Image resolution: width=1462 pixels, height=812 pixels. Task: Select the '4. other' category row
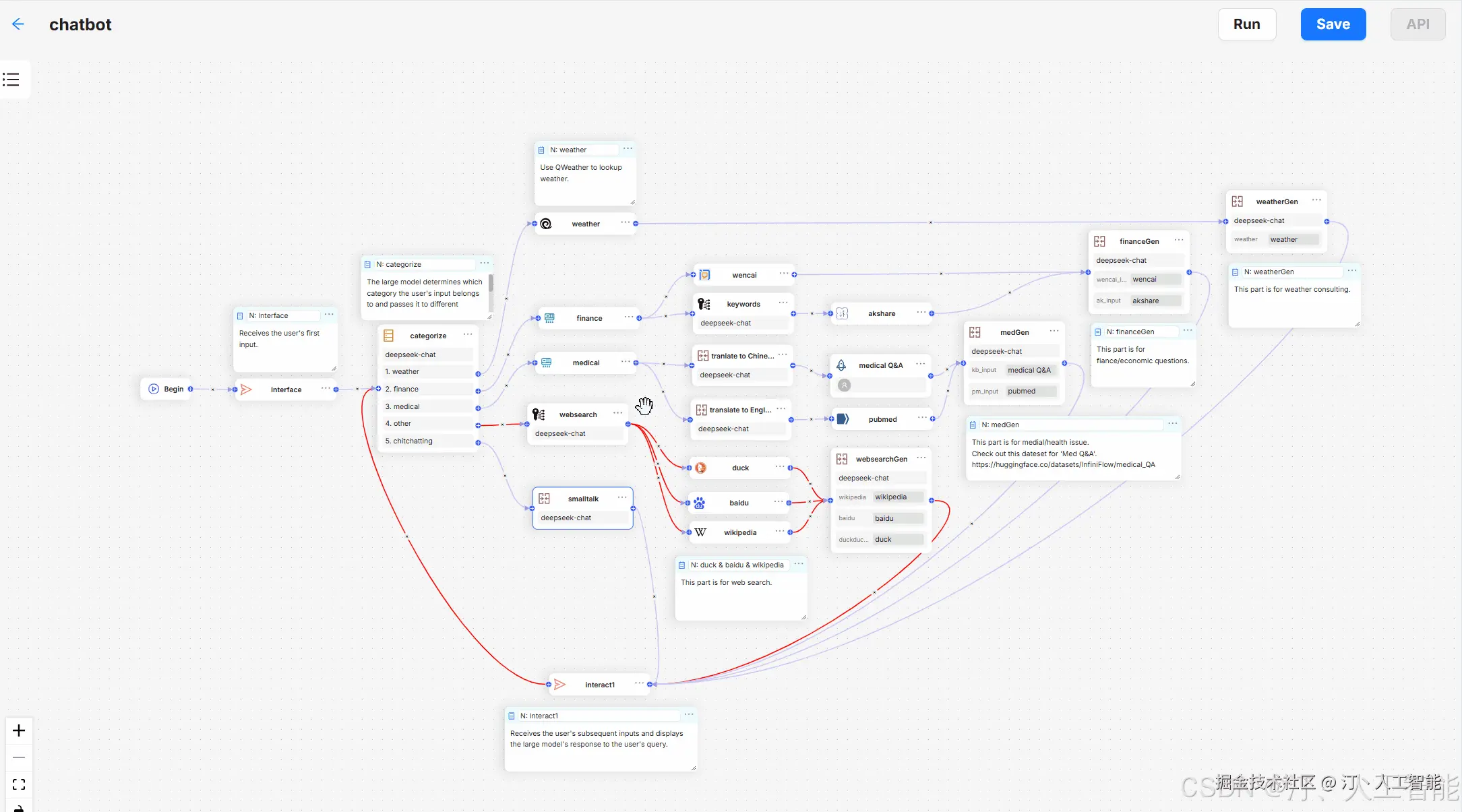click(428, 423)
